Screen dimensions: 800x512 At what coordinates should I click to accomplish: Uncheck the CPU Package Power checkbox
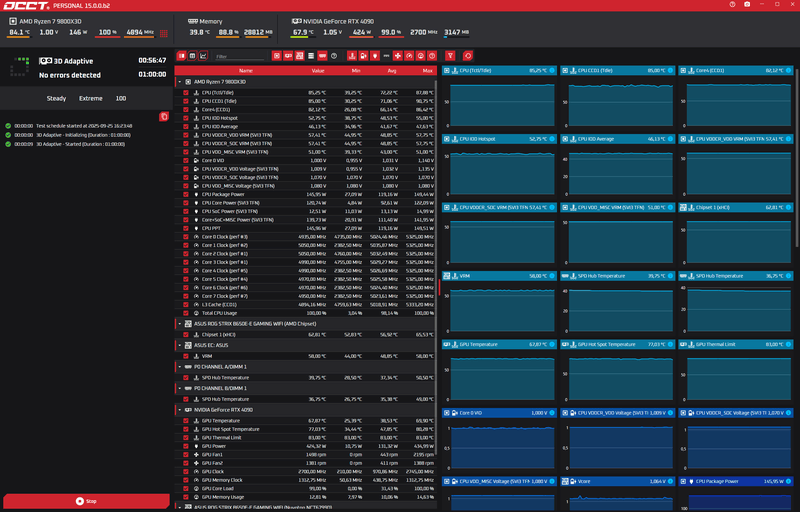[x=186, y=194]
